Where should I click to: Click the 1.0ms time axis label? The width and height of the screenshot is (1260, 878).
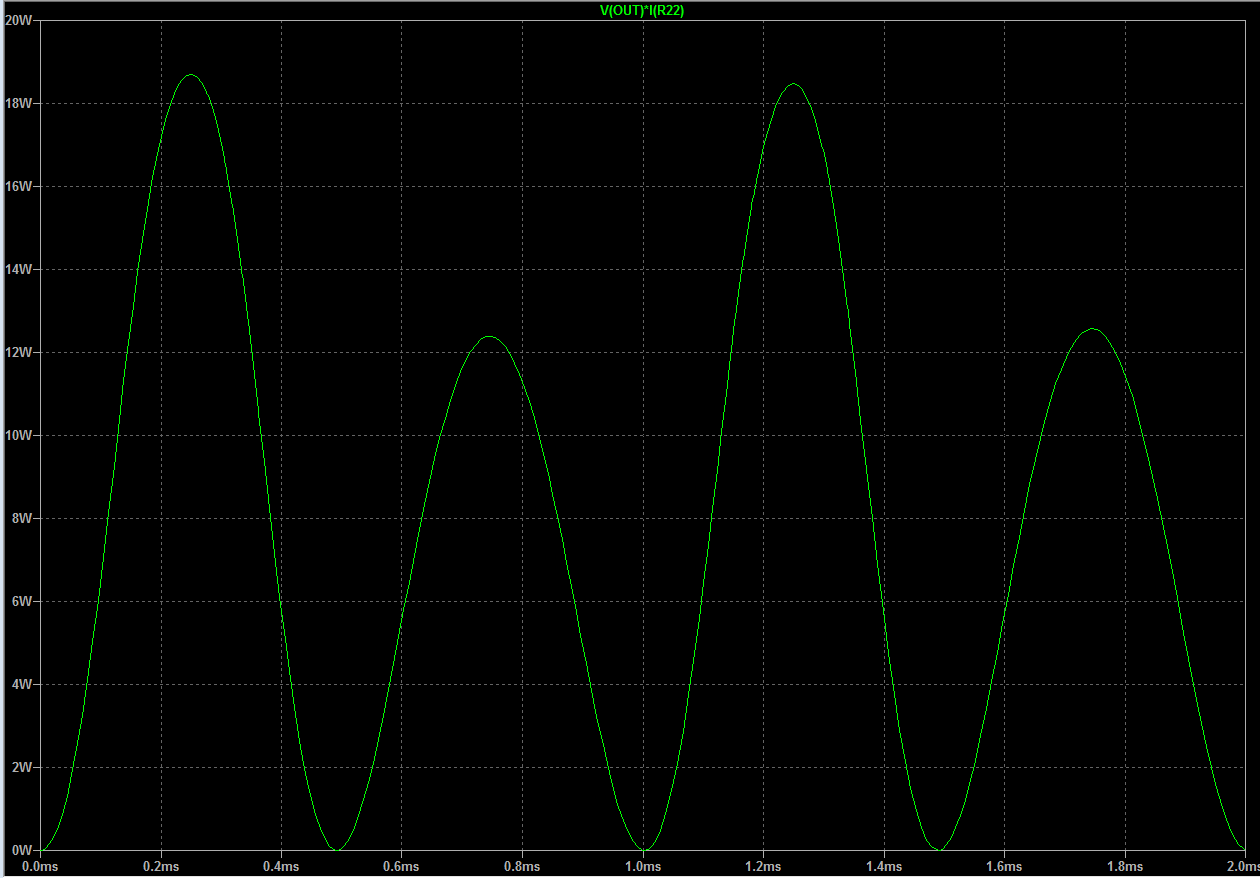coord(643,865)
